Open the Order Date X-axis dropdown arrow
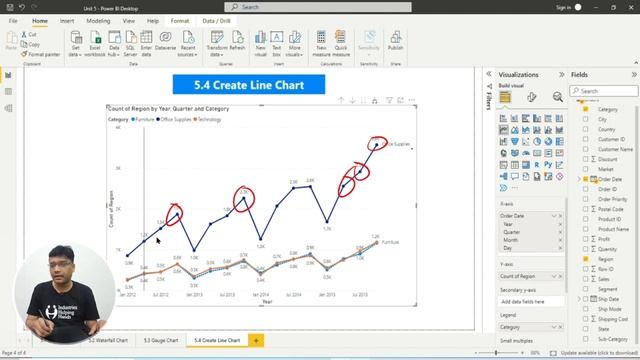 click(554, 216)
